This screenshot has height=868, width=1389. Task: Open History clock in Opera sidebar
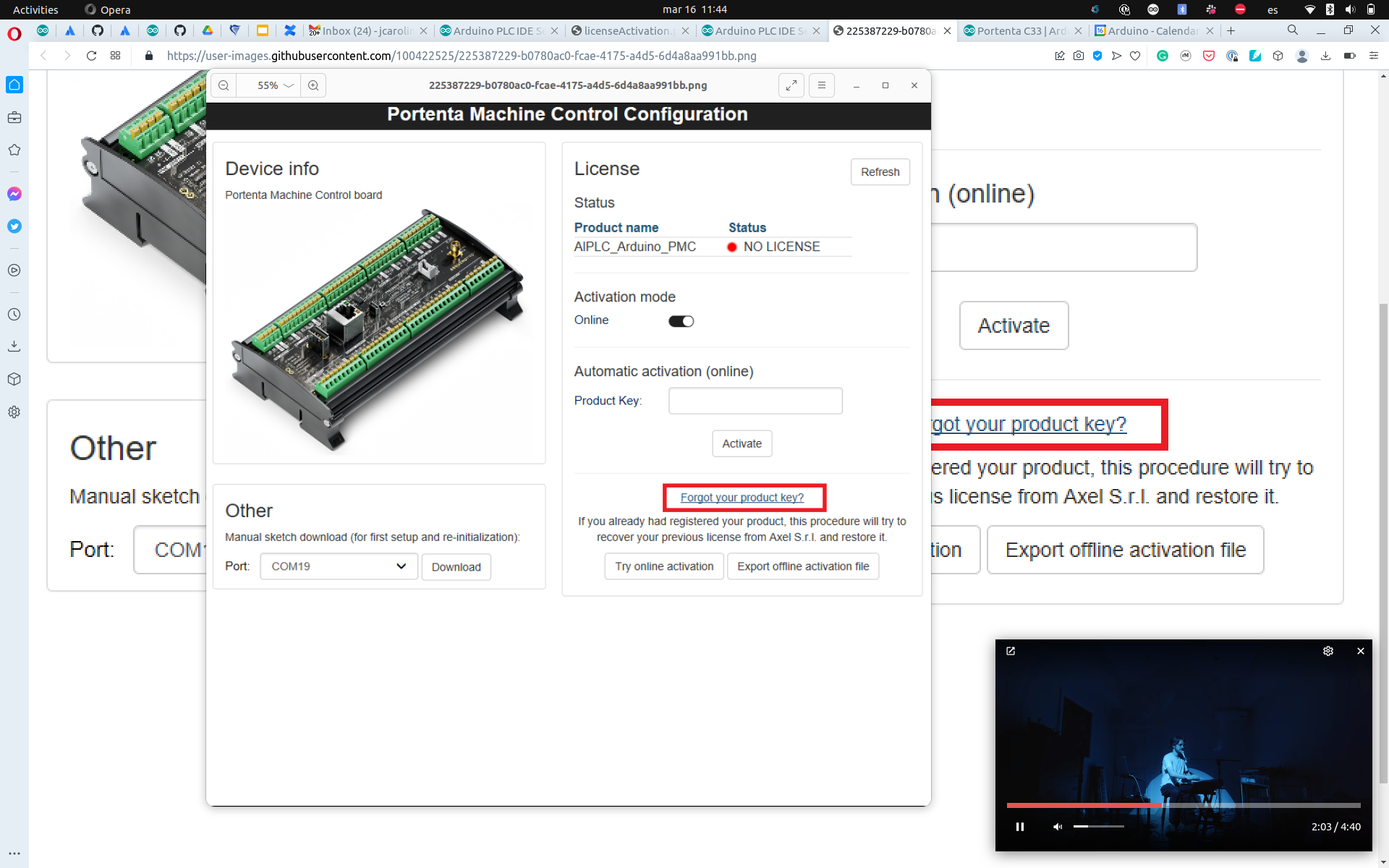[14, 315]
